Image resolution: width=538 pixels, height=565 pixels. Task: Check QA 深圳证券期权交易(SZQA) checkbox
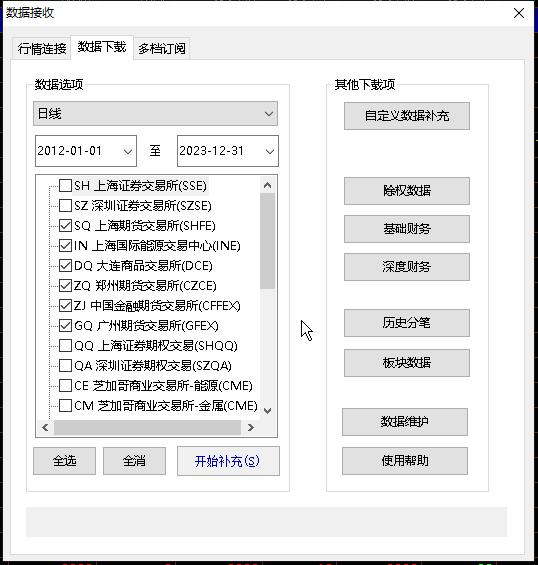[65, 366]
